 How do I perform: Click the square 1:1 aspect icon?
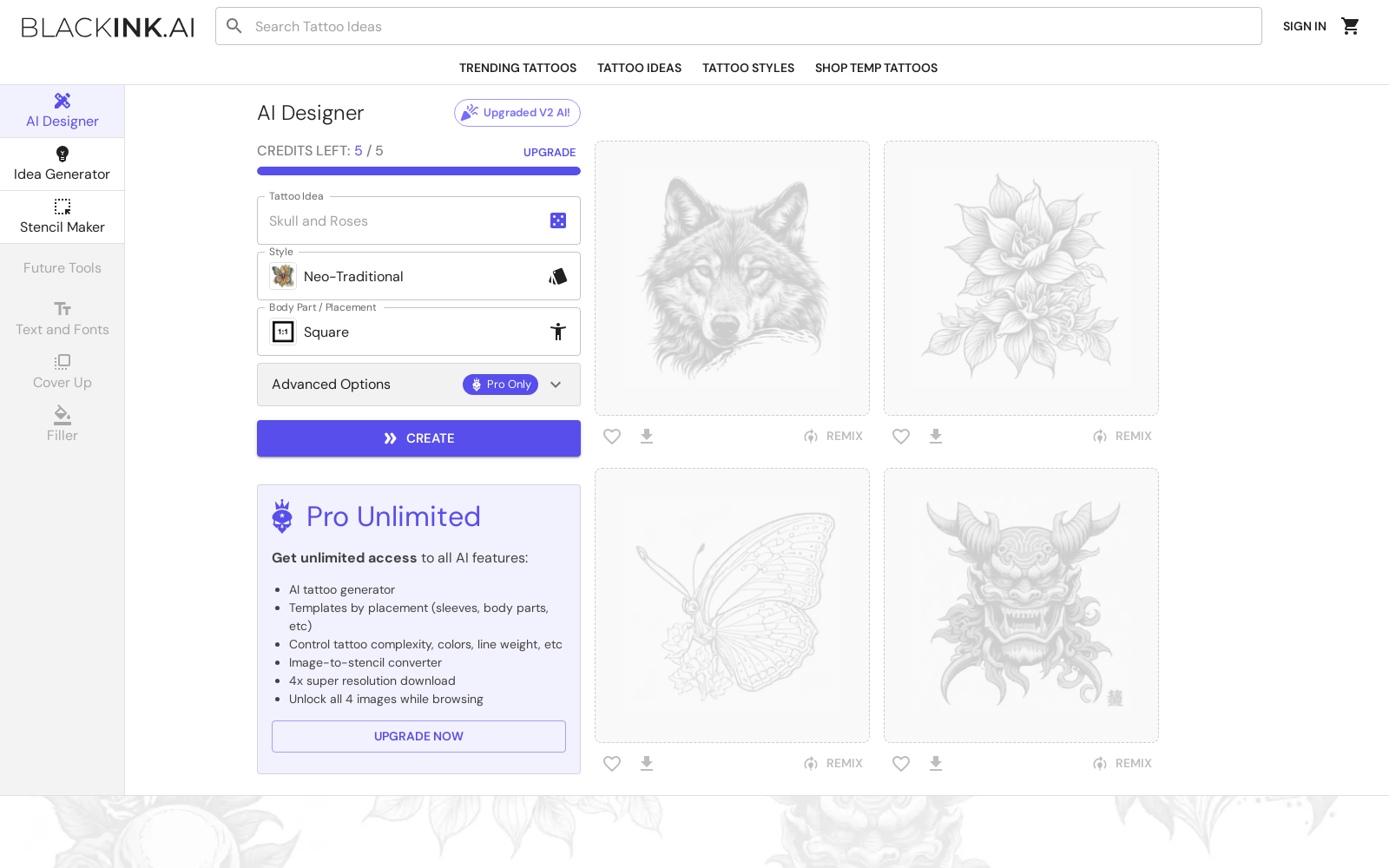[x=283, y=332]
